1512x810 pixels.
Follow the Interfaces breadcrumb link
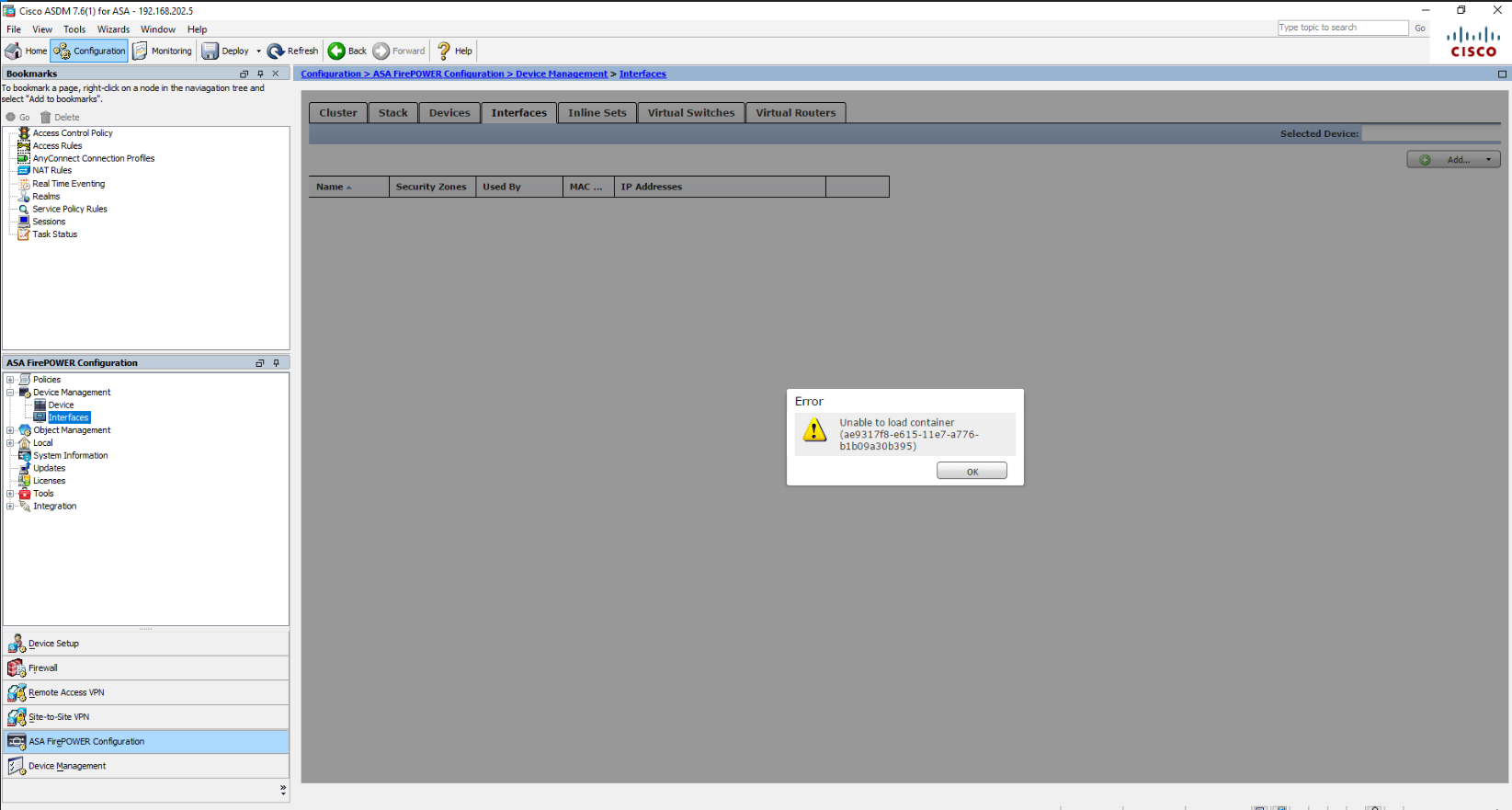click(x=642, y=74)
